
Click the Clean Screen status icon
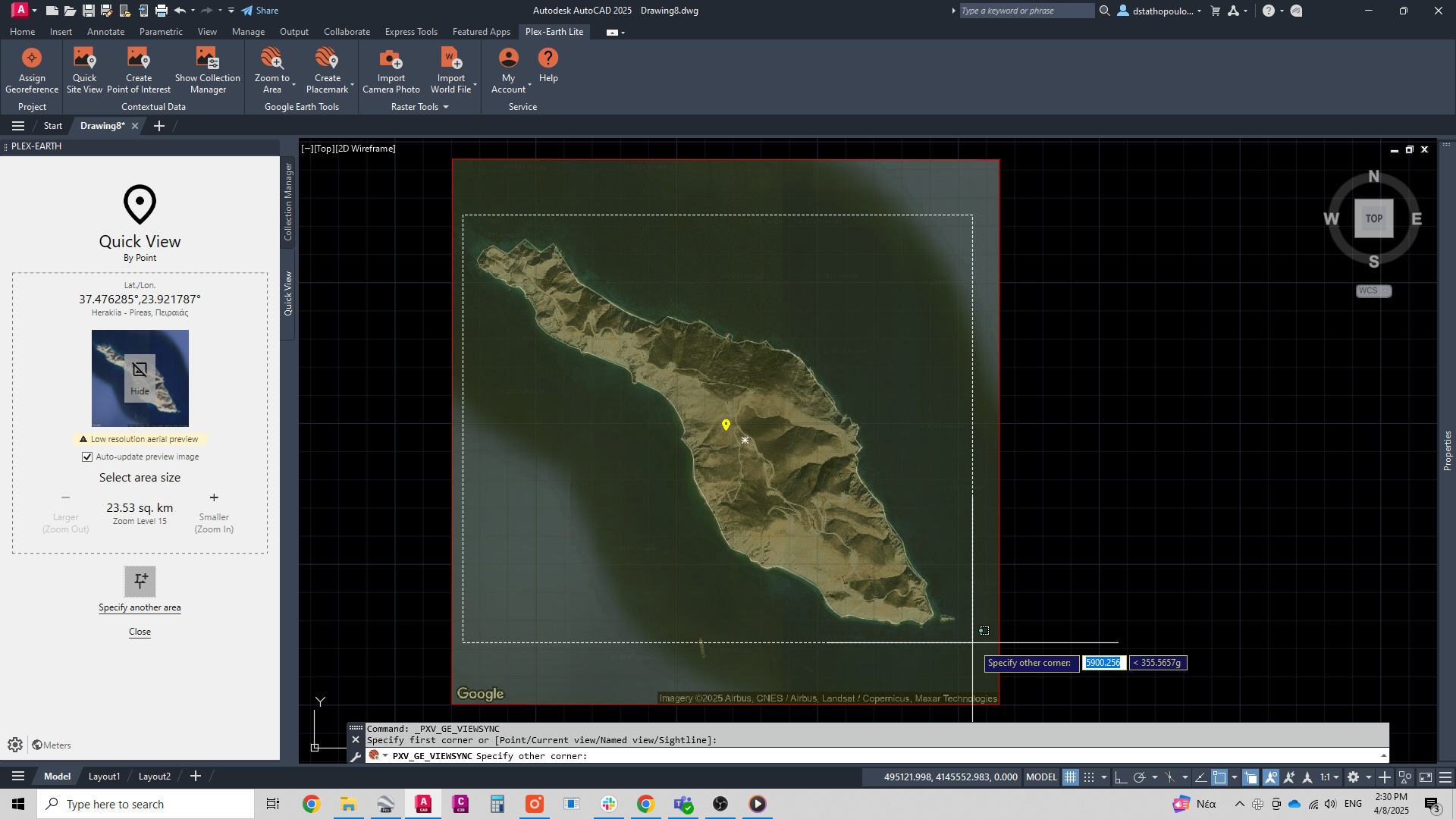[1426, 777]
